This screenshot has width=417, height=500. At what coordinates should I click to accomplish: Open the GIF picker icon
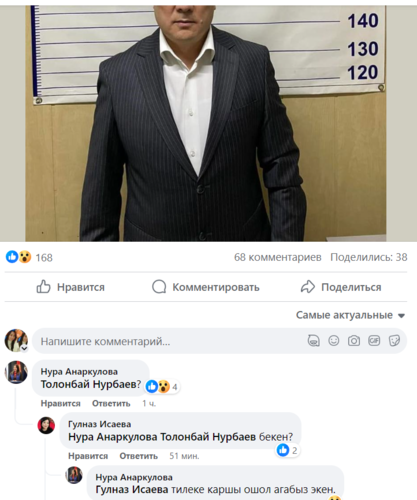374,341
